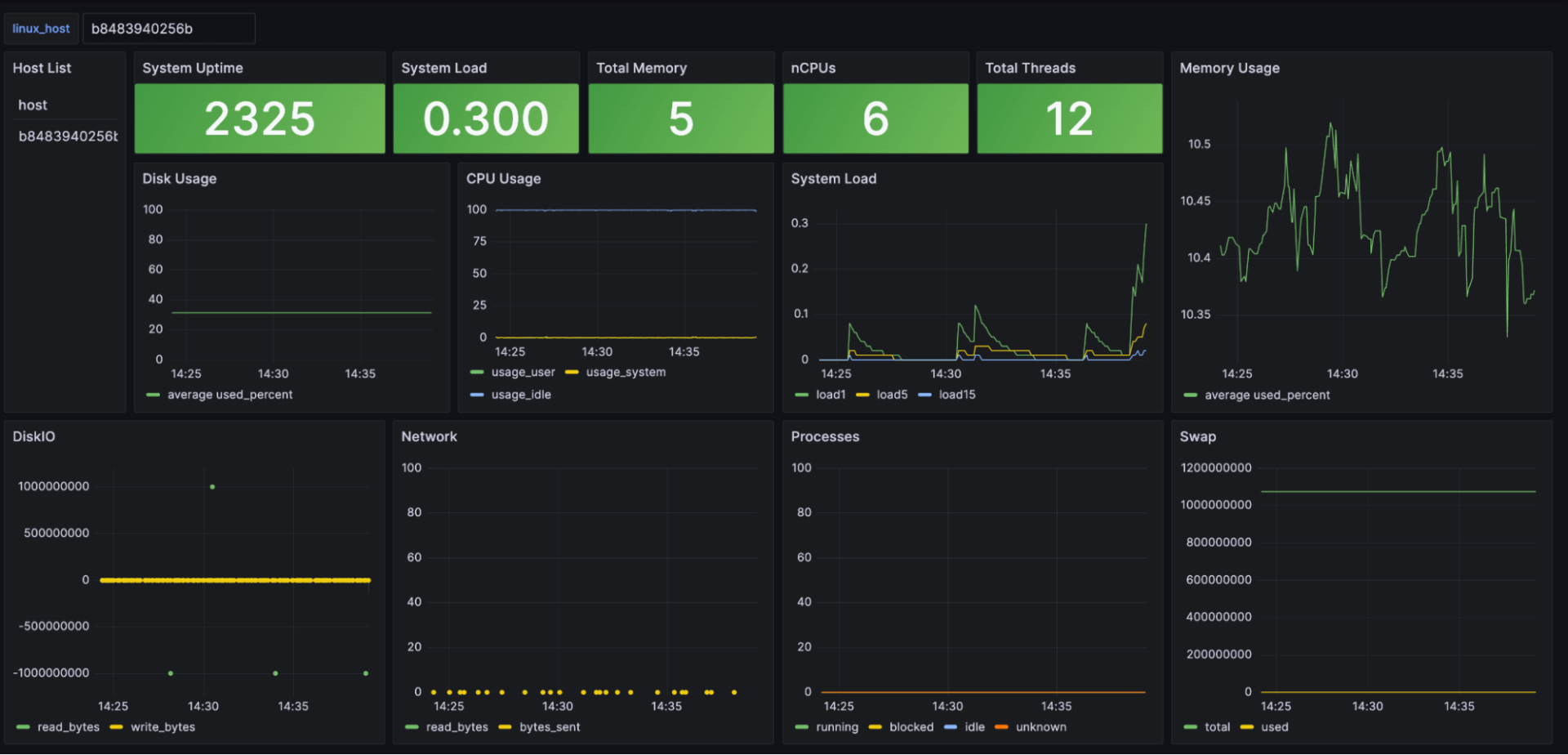The width and height of the screenshot is (1568, 755).
Task: Click the 10.45 label on Memory Usage axis
Action: point(1195,201)
